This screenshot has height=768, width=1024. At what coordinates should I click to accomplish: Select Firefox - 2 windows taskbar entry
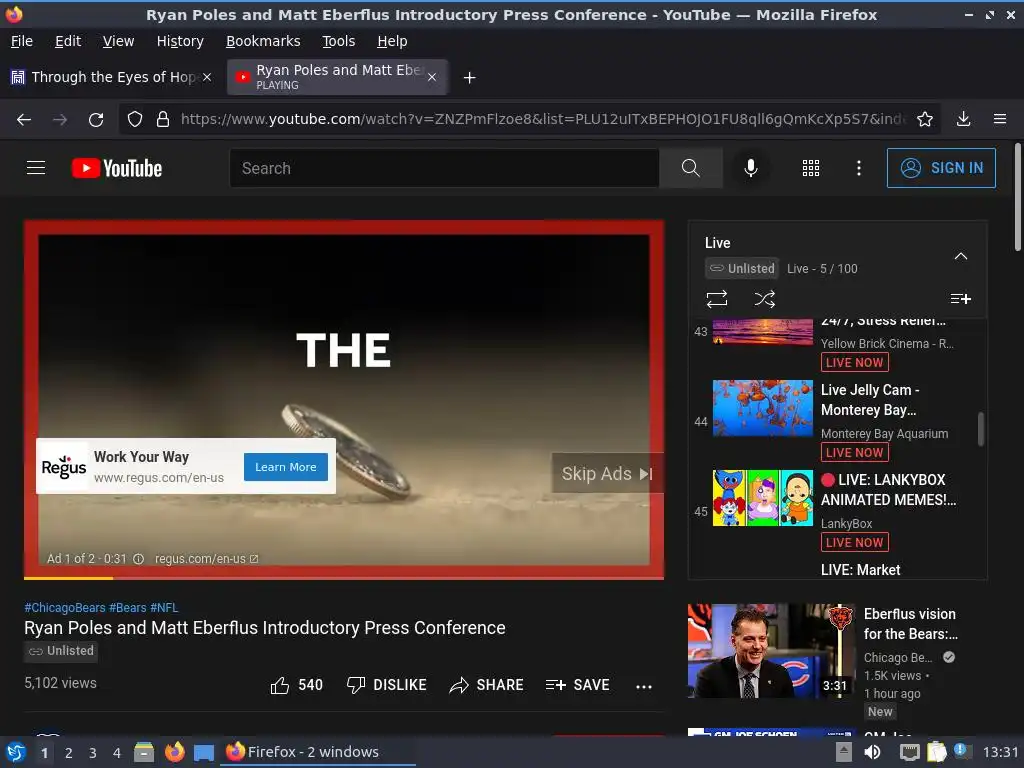pos(319,752)
